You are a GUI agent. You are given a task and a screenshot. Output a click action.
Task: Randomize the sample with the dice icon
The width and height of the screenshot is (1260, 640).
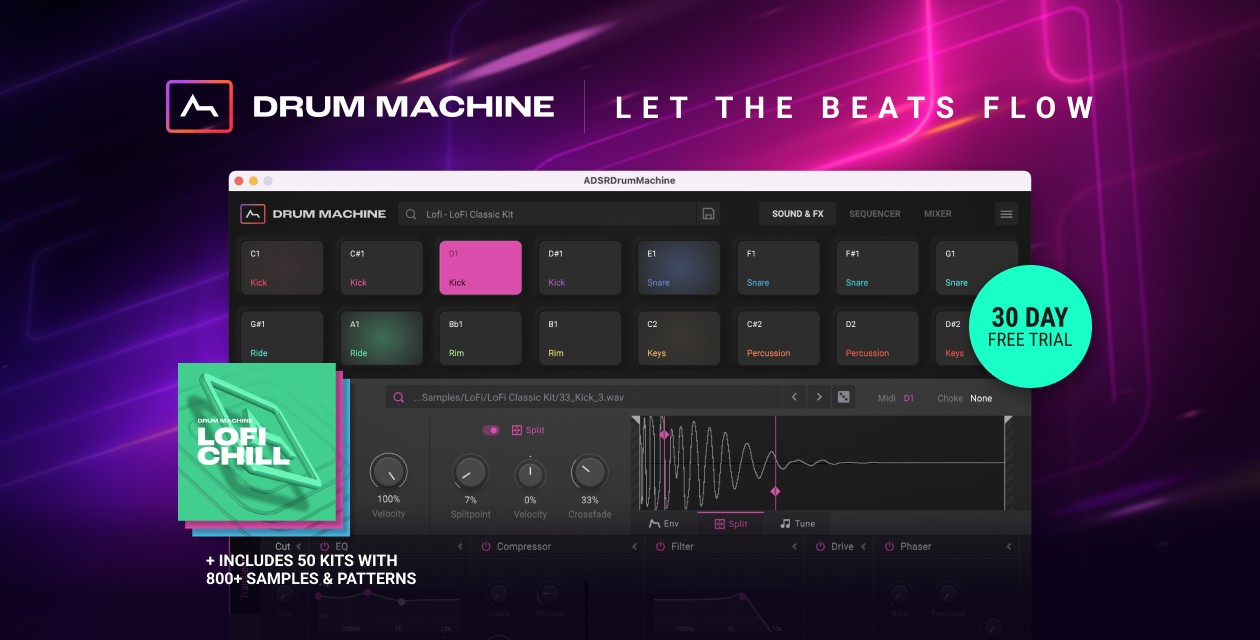[844, 398]
